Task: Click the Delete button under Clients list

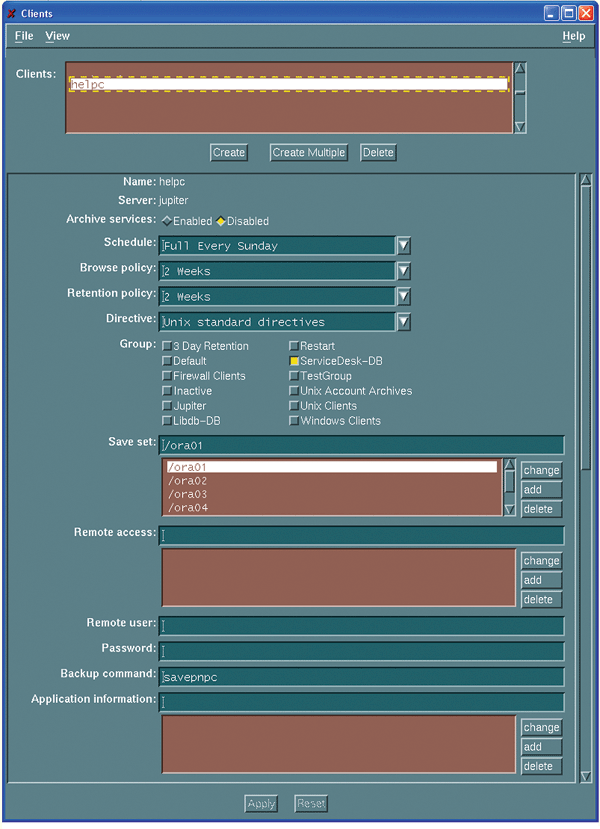Action: 378,152
